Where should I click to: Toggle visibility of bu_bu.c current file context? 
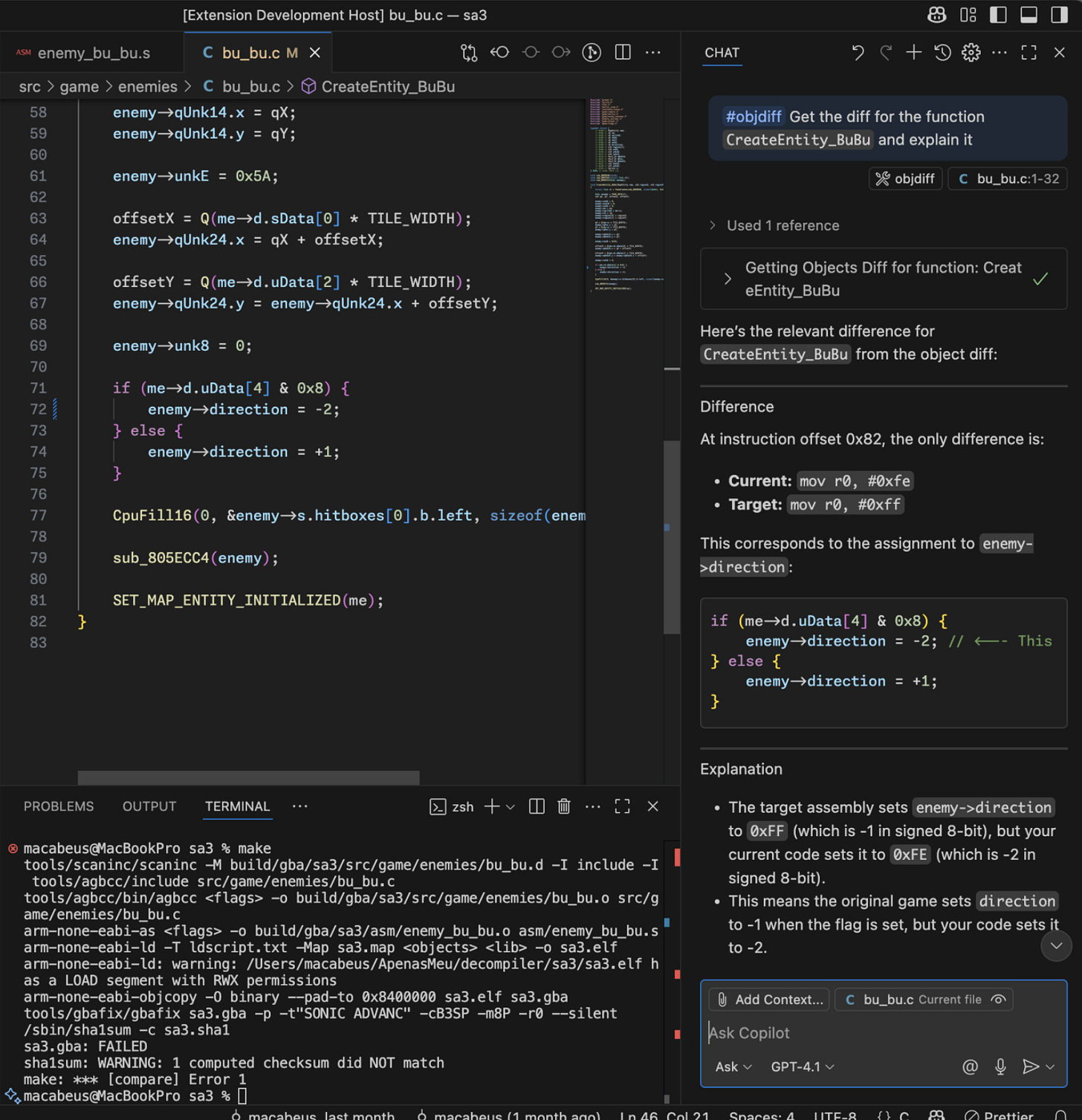(x=999, y=1000)
